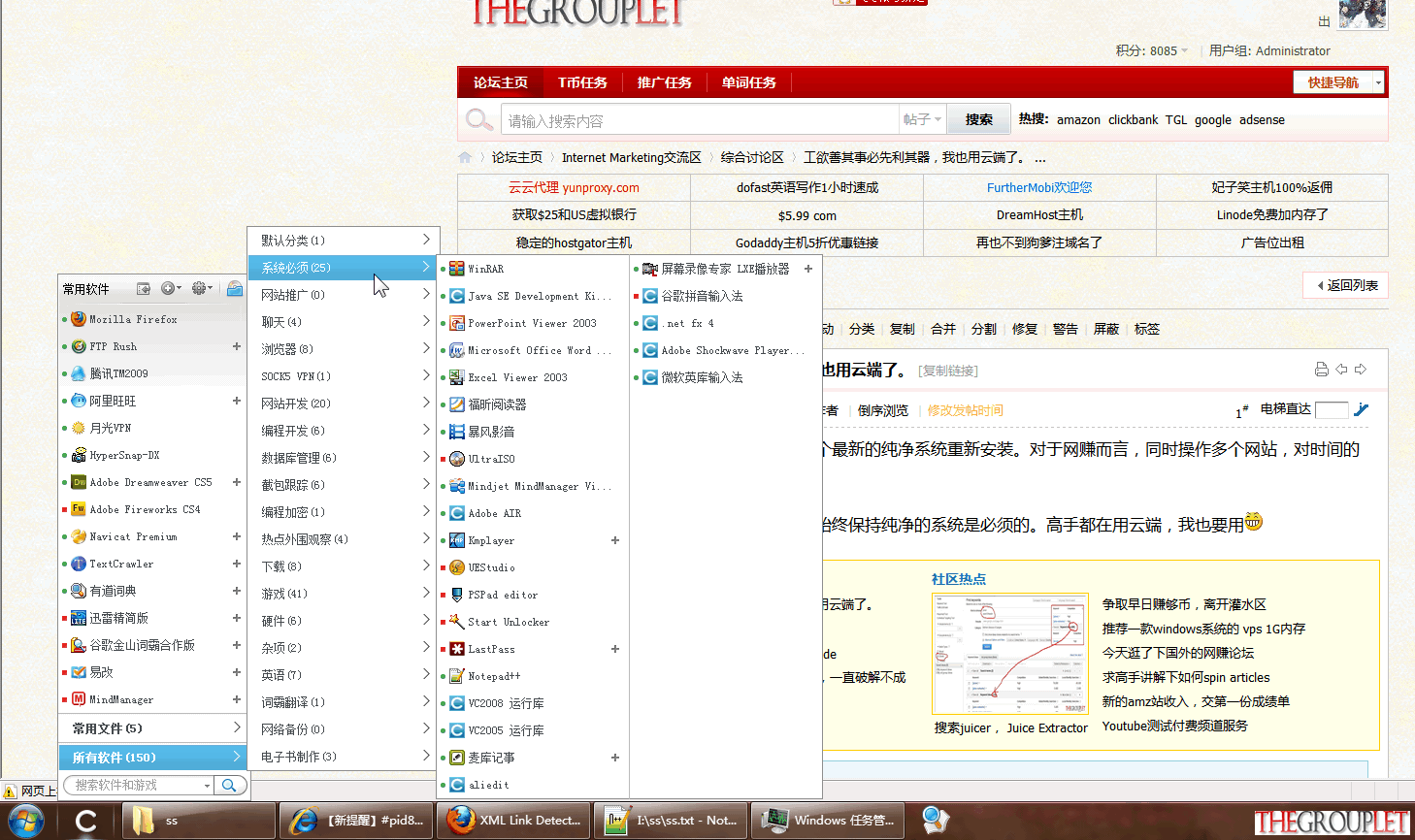The width and height of the screenshot is (1415, 840).
Task: Click the plus beside Kmplayer
Action: 615,540
